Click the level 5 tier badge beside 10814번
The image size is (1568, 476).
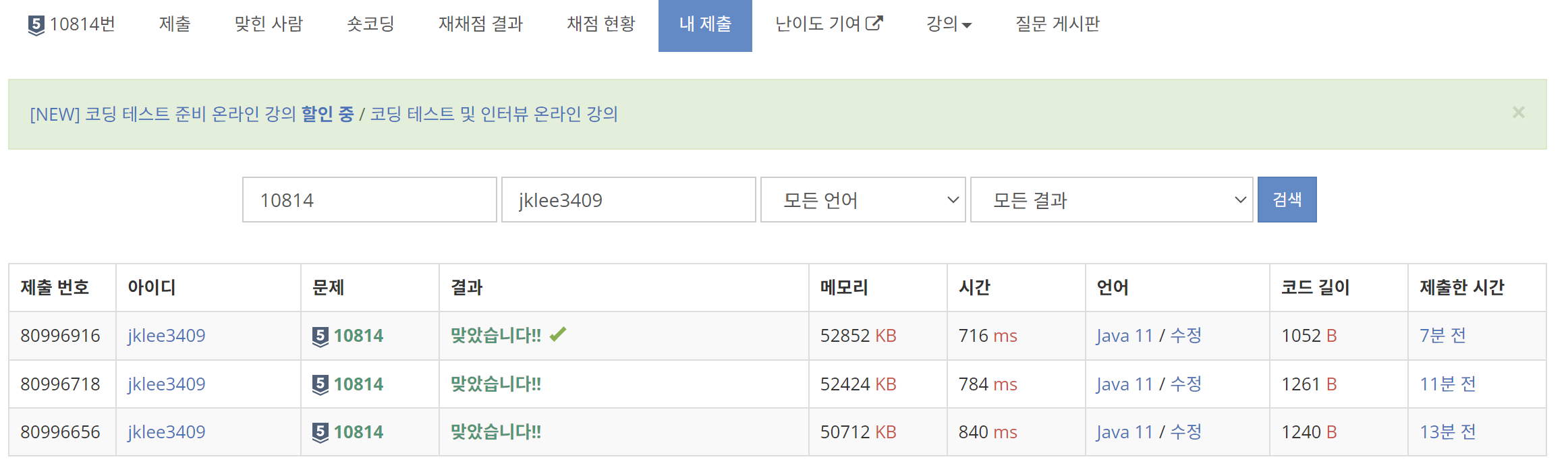point(36,25)
